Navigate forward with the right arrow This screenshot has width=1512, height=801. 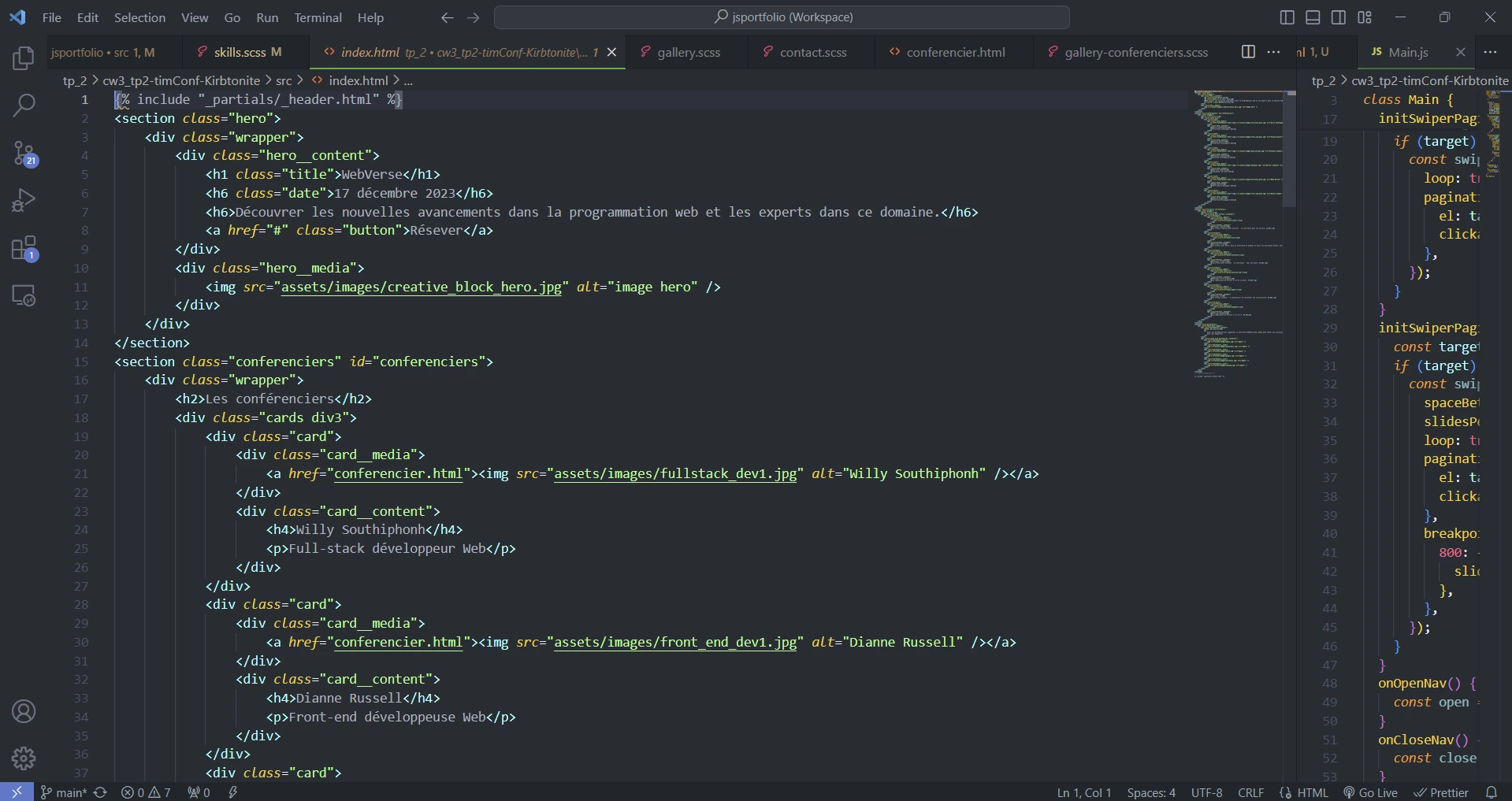tap(473, 17)
